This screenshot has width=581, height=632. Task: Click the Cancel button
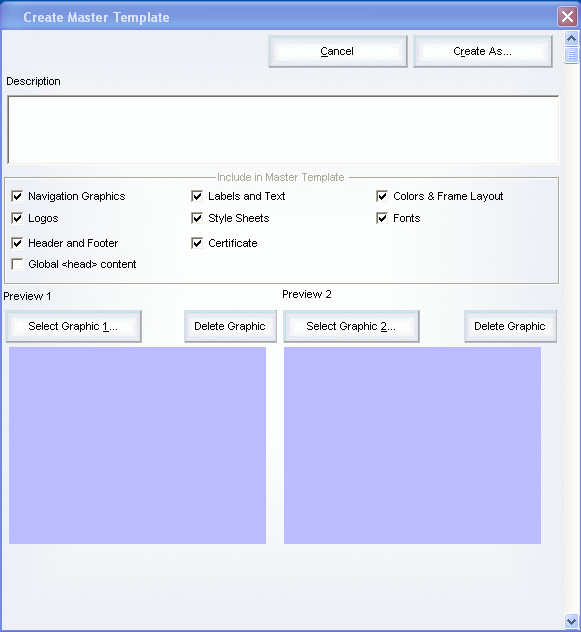(x=338, y=51)
